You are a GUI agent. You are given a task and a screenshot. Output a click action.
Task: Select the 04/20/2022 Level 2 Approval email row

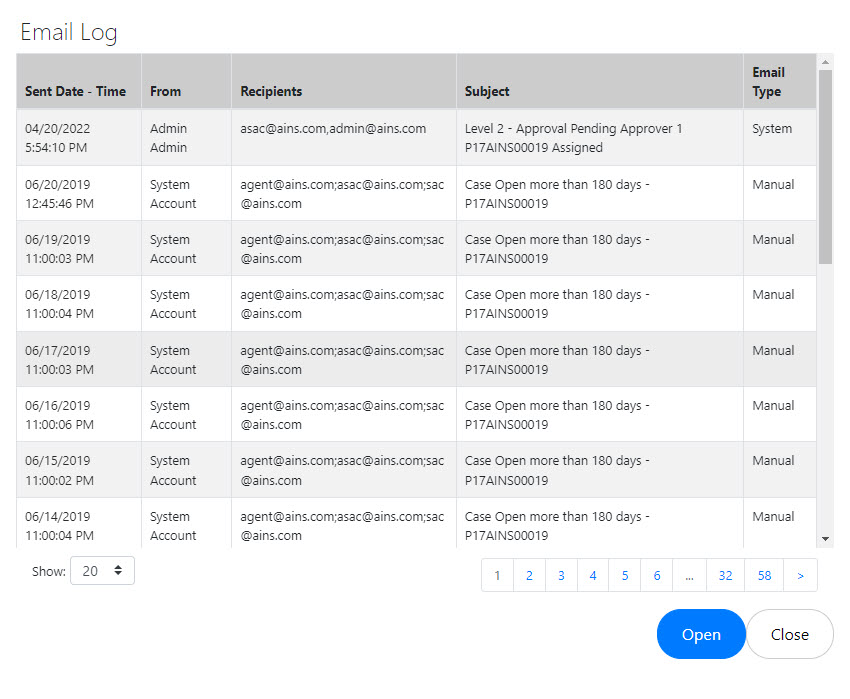tap(416, 138)
